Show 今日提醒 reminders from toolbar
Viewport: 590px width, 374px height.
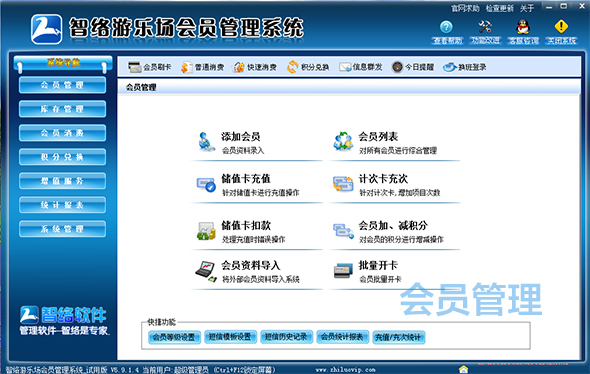pyautogui.click(x=413, y=67)
